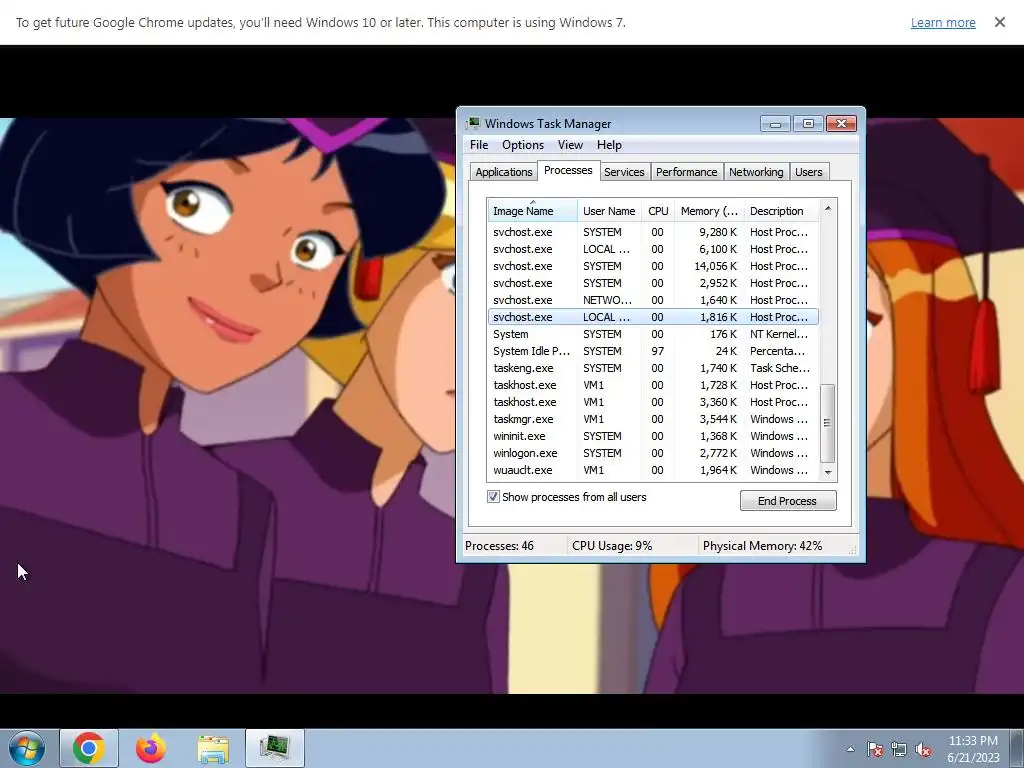The image size is (1024, 768).
Task: Sort by User Name column header
Action: pos(609,211)
